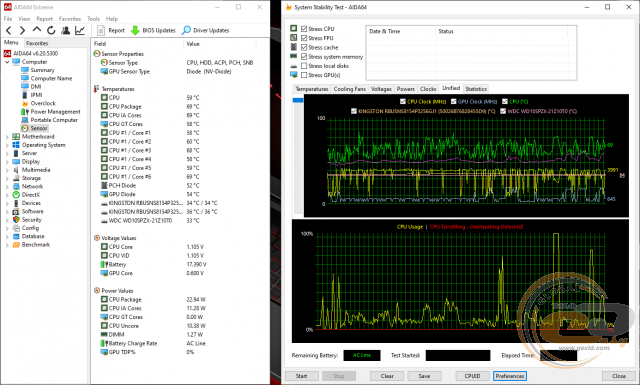Click the GPU TDP% icon
This screenshot has height=385, width=640.
[x=104, y=352]
